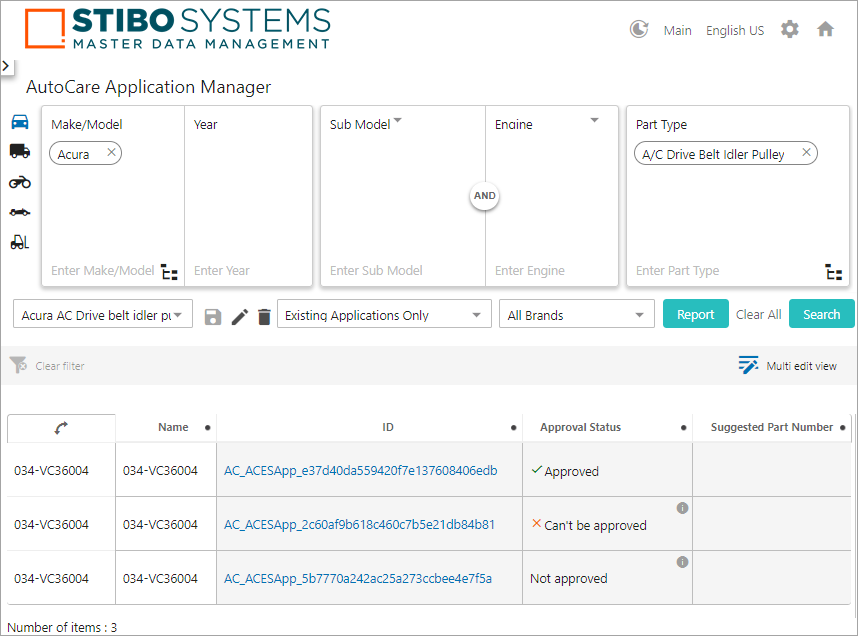Image resolution: width=858 pixels, height=636 pixels.
Task: Toggle the AND operator between Sub Model and Engine
Action: [x=484, y=196]
